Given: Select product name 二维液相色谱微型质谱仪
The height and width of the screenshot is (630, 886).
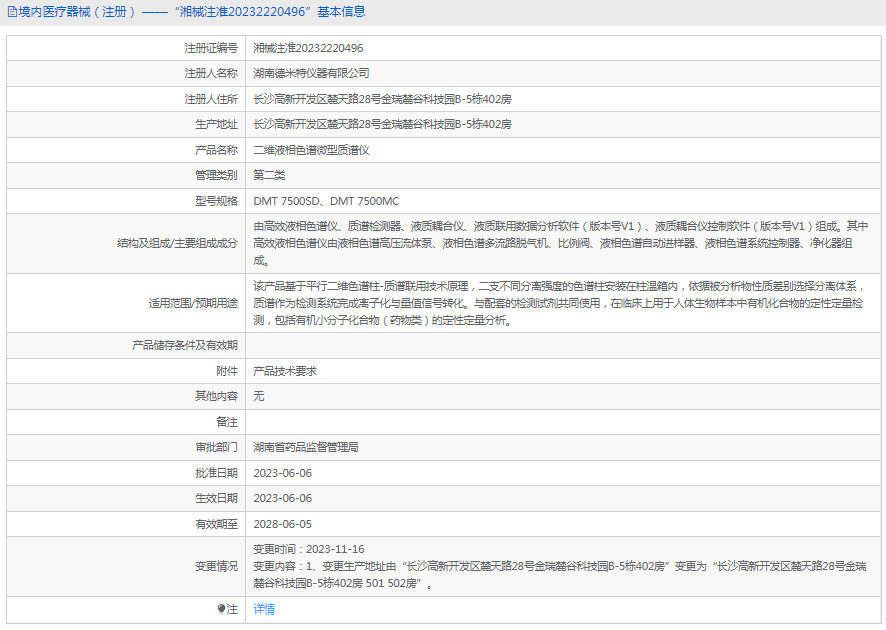Looking at the screenshot, I should click(x=311, y=150).
